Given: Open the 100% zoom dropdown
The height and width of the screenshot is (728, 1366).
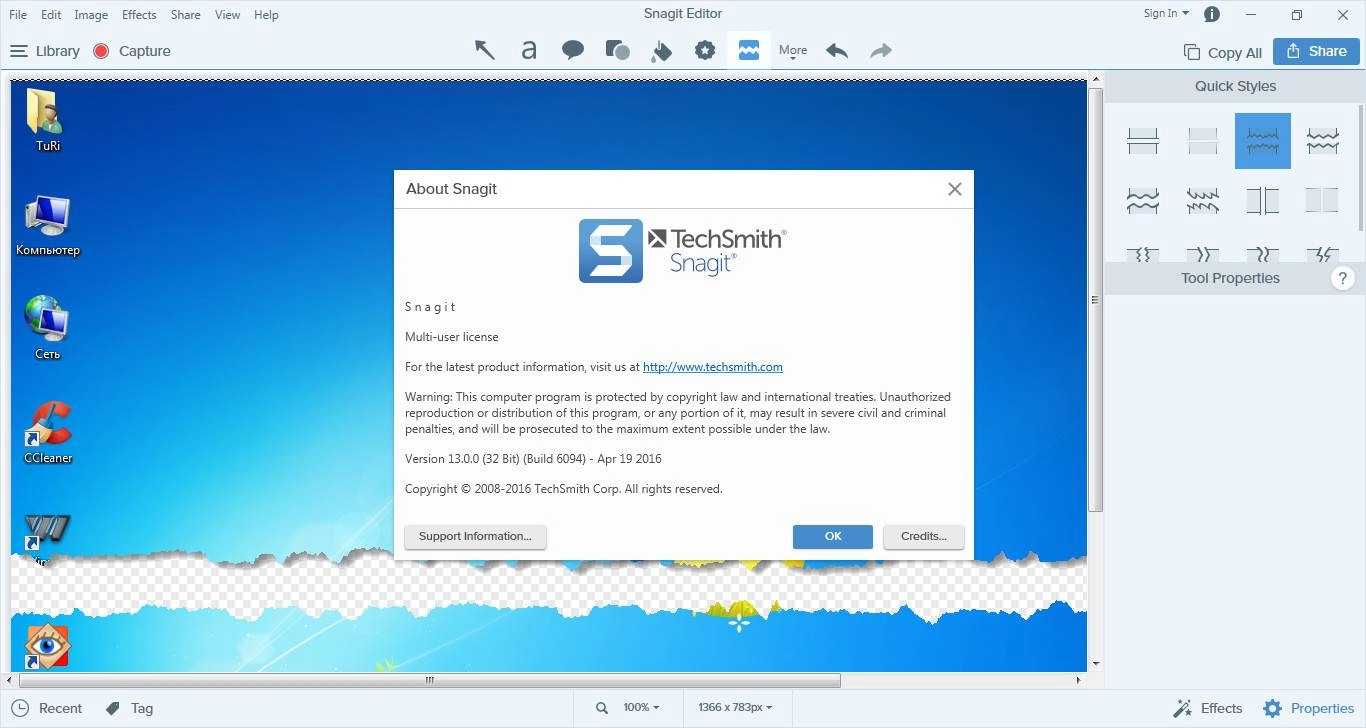Looking at the screenshot, I should (x=641, y=708).
